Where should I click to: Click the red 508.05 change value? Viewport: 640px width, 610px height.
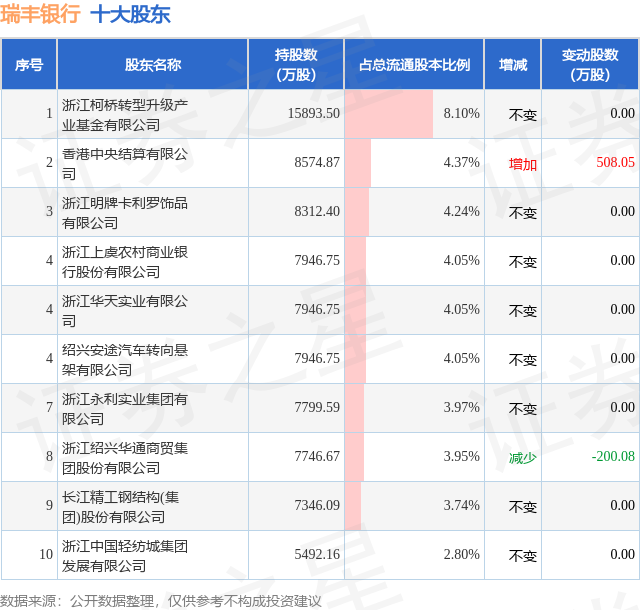[x=615, y=162]
